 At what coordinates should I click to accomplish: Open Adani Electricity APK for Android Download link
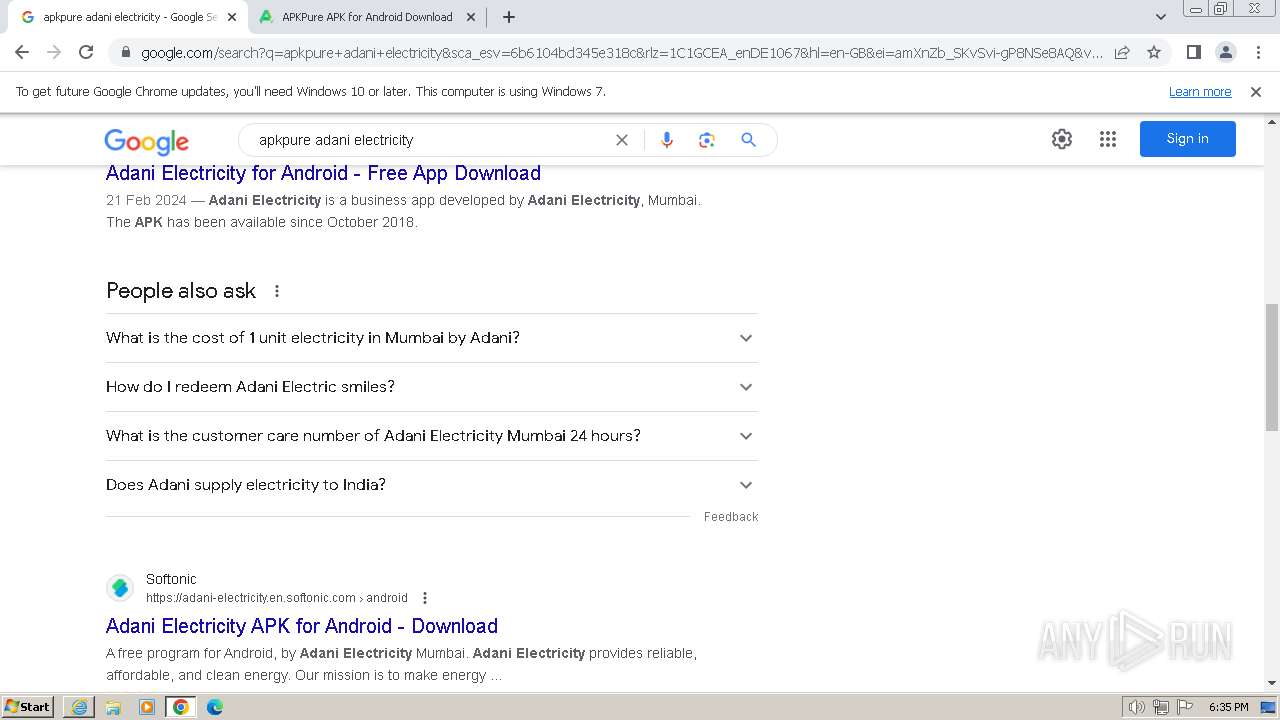[x=302, y=626]
